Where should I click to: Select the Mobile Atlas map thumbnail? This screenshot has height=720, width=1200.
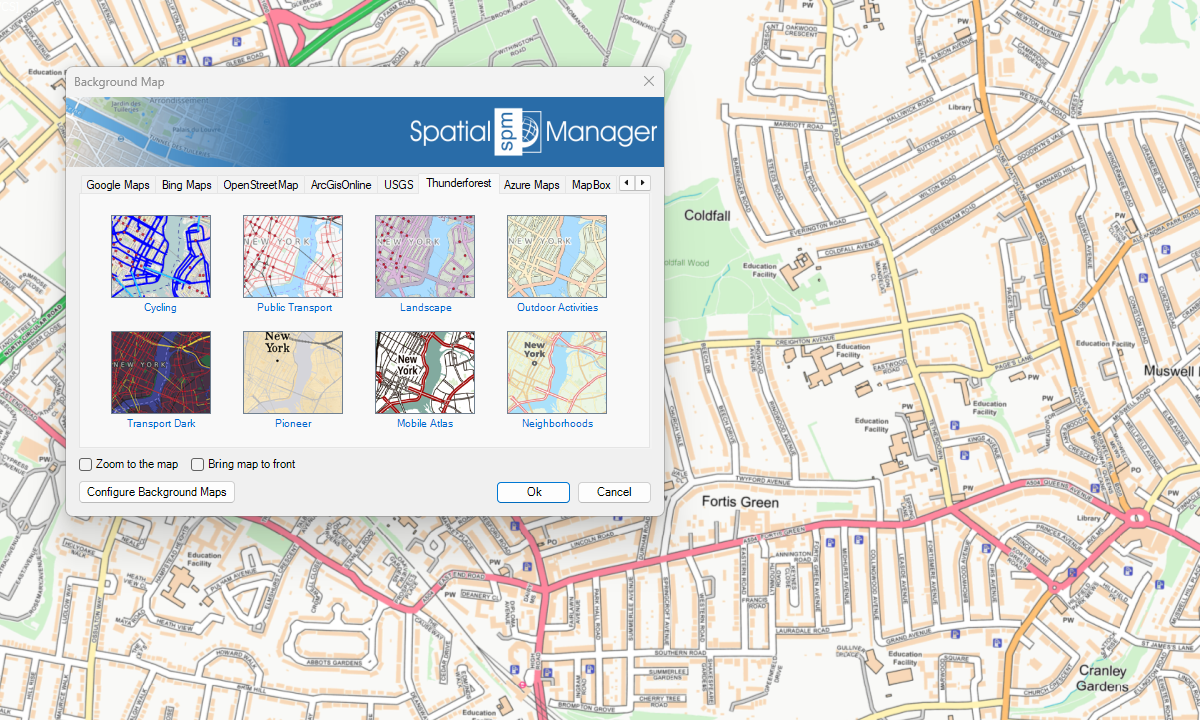(424, 372)
